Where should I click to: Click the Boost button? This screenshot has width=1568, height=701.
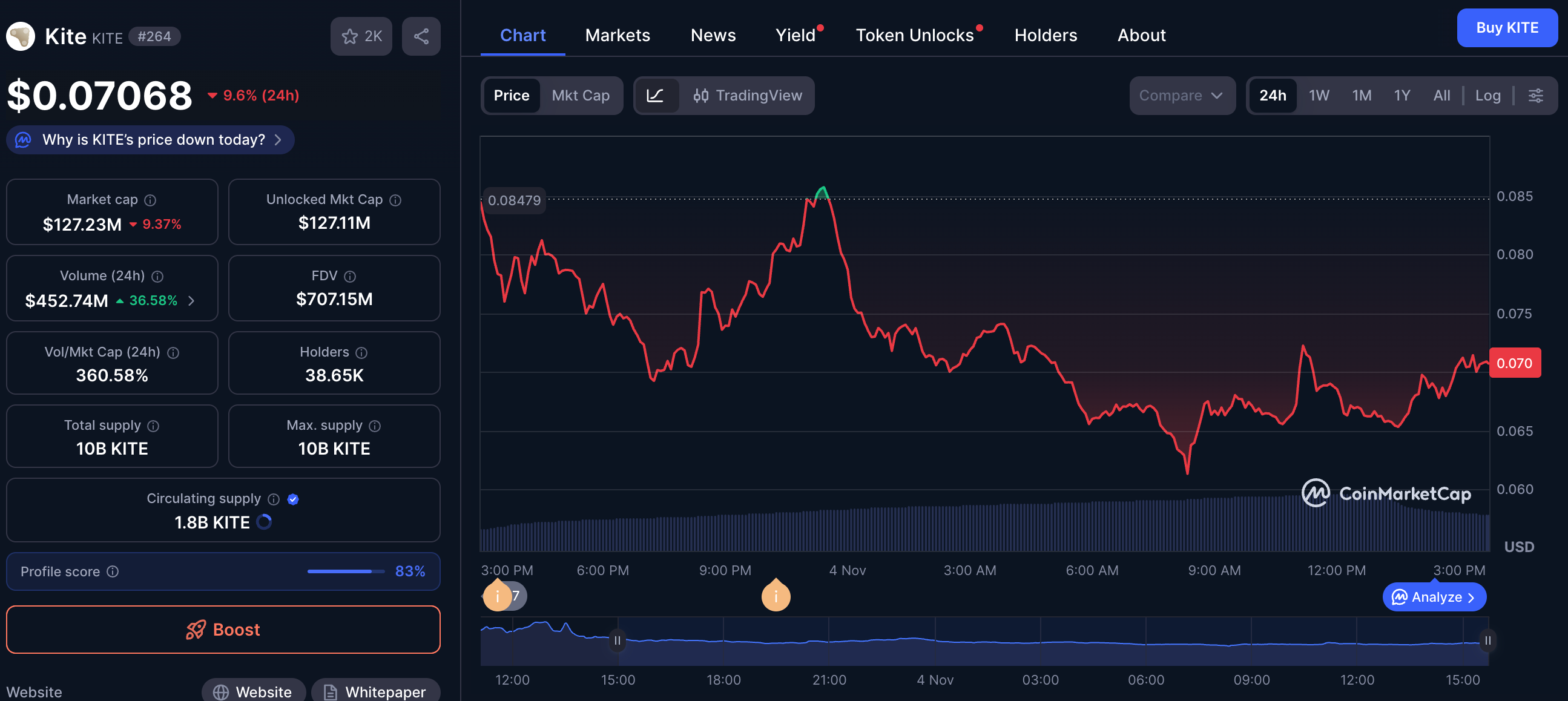pyautogui.click(x=223, y=629)
